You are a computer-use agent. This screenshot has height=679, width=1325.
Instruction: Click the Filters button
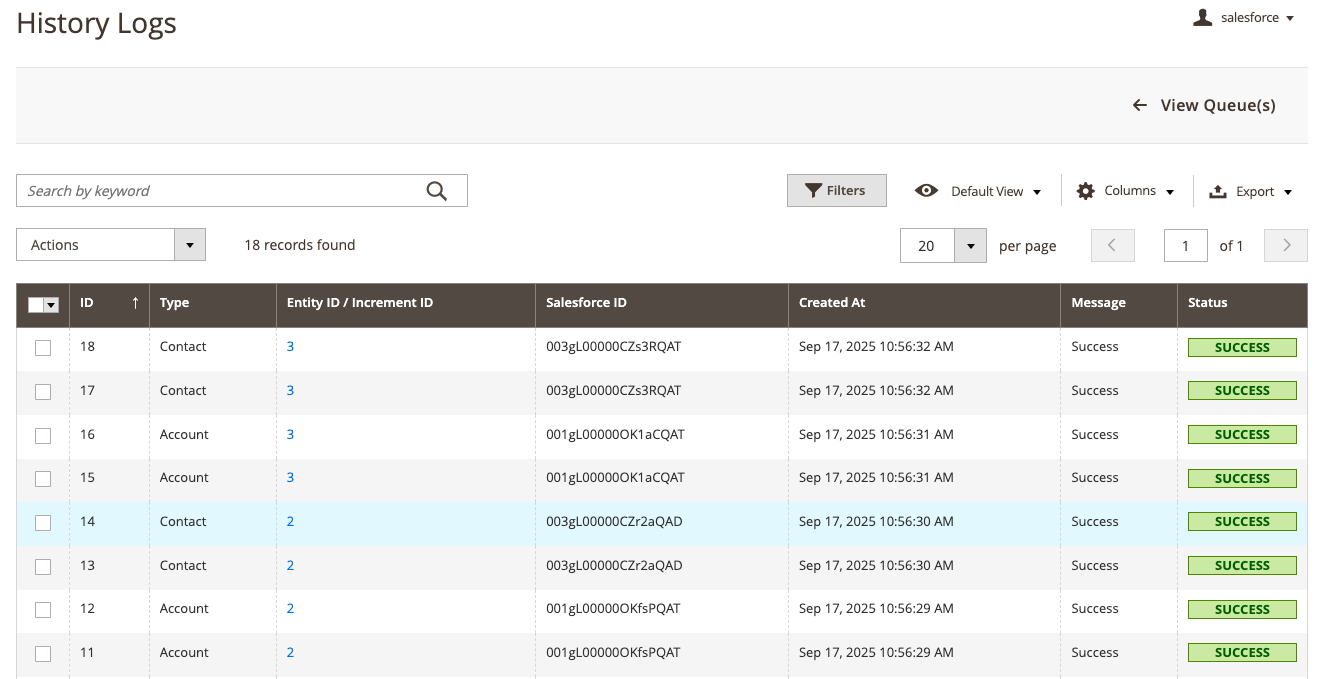point(837,191)
